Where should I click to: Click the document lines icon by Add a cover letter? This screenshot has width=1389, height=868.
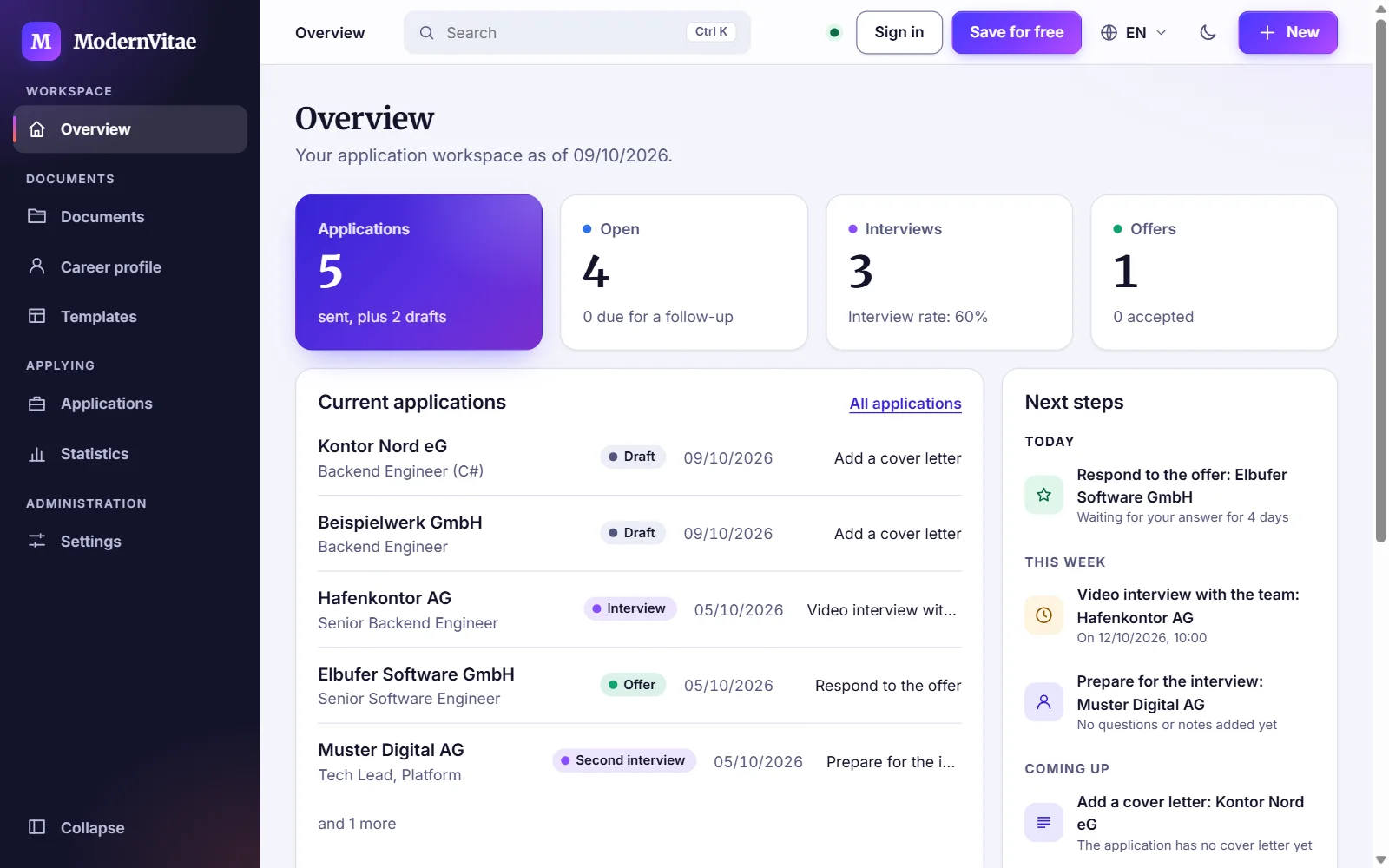point(1043,822)
